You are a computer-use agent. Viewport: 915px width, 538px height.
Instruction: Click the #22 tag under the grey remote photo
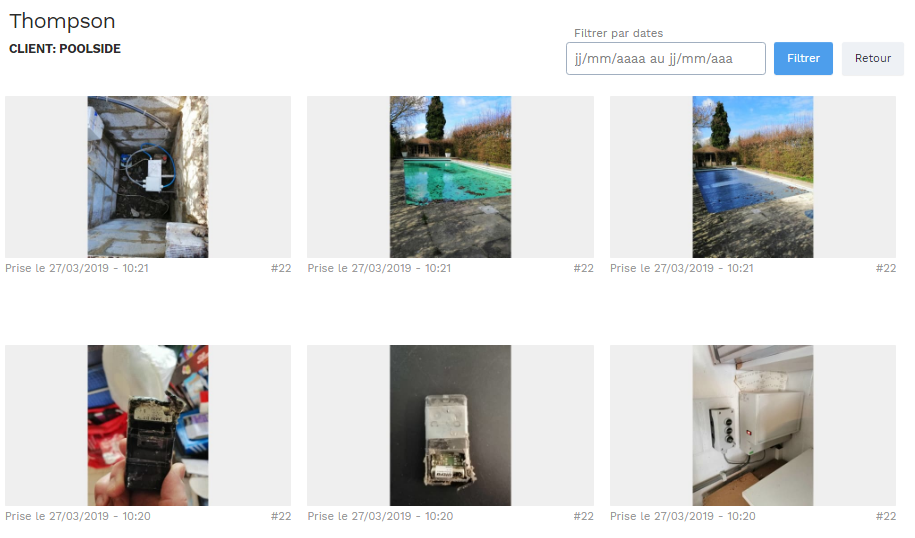coord(584,516)
